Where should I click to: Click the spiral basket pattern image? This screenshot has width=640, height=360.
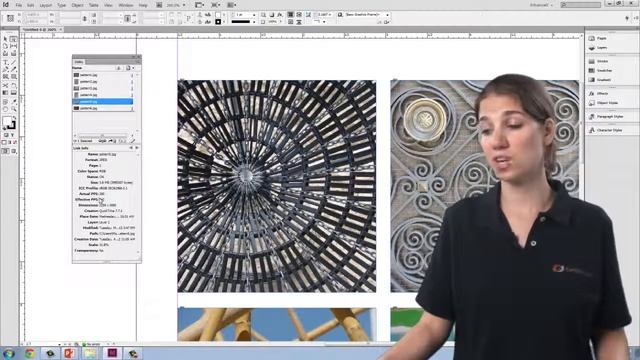click(x=277, y=186)
